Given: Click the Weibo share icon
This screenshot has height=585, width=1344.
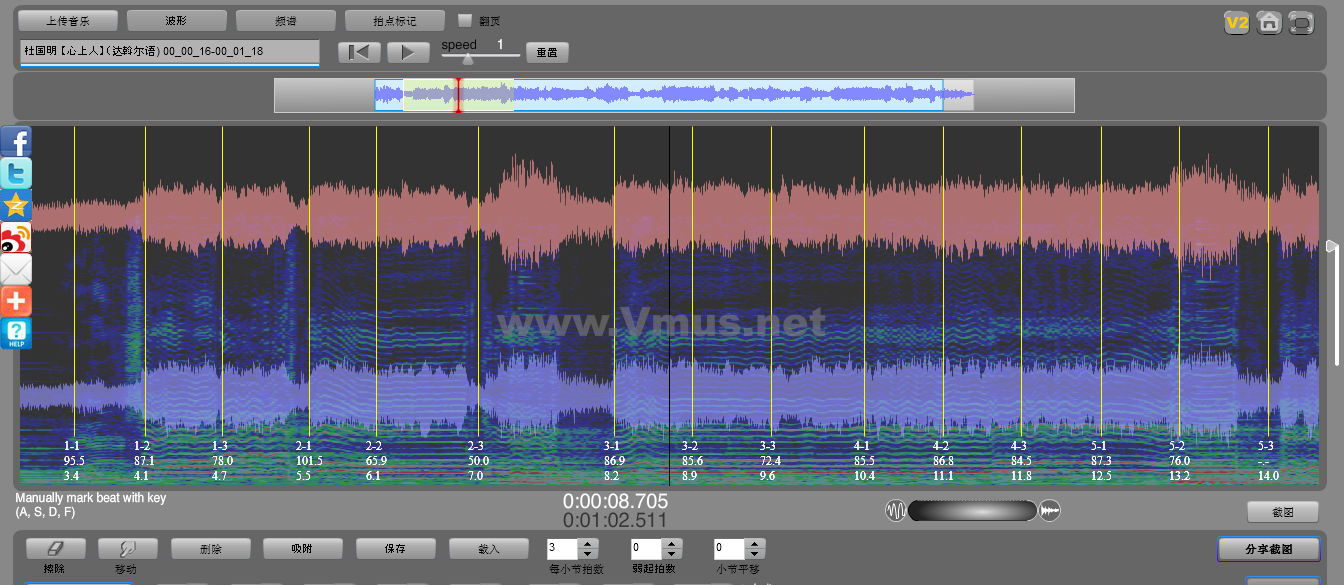Looking at the screenshot, I should 17,237.
